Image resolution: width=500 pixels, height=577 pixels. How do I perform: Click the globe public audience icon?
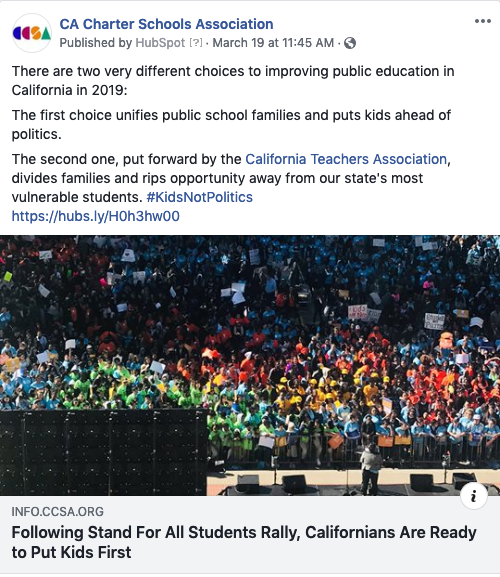coord(350,43)
